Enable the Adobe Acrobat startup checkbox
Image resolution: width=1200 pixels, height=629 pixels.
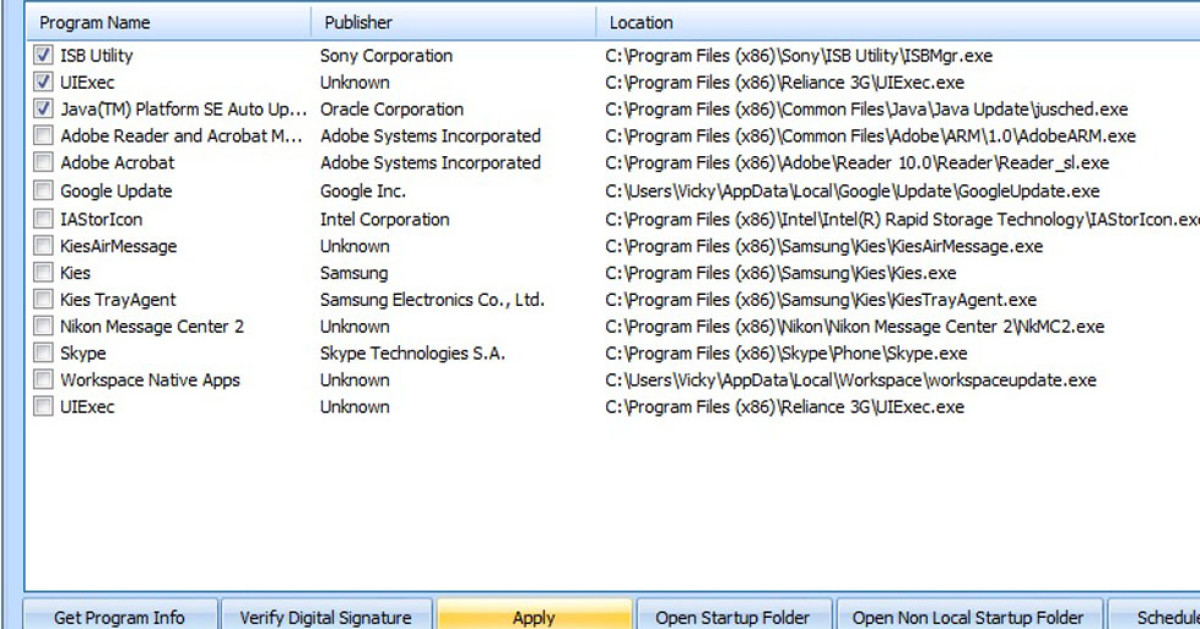43,162
